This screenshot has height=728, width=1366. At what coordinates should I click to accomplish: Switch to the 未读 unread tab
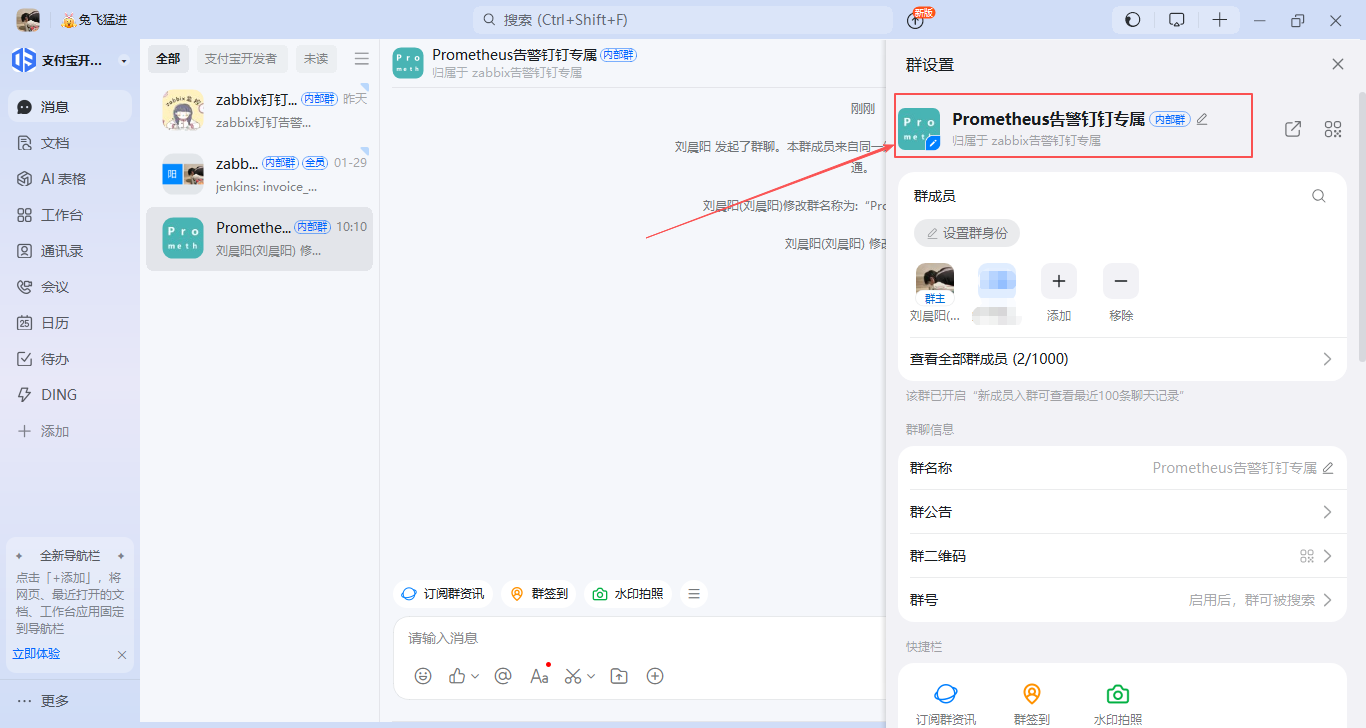[316, 59]
